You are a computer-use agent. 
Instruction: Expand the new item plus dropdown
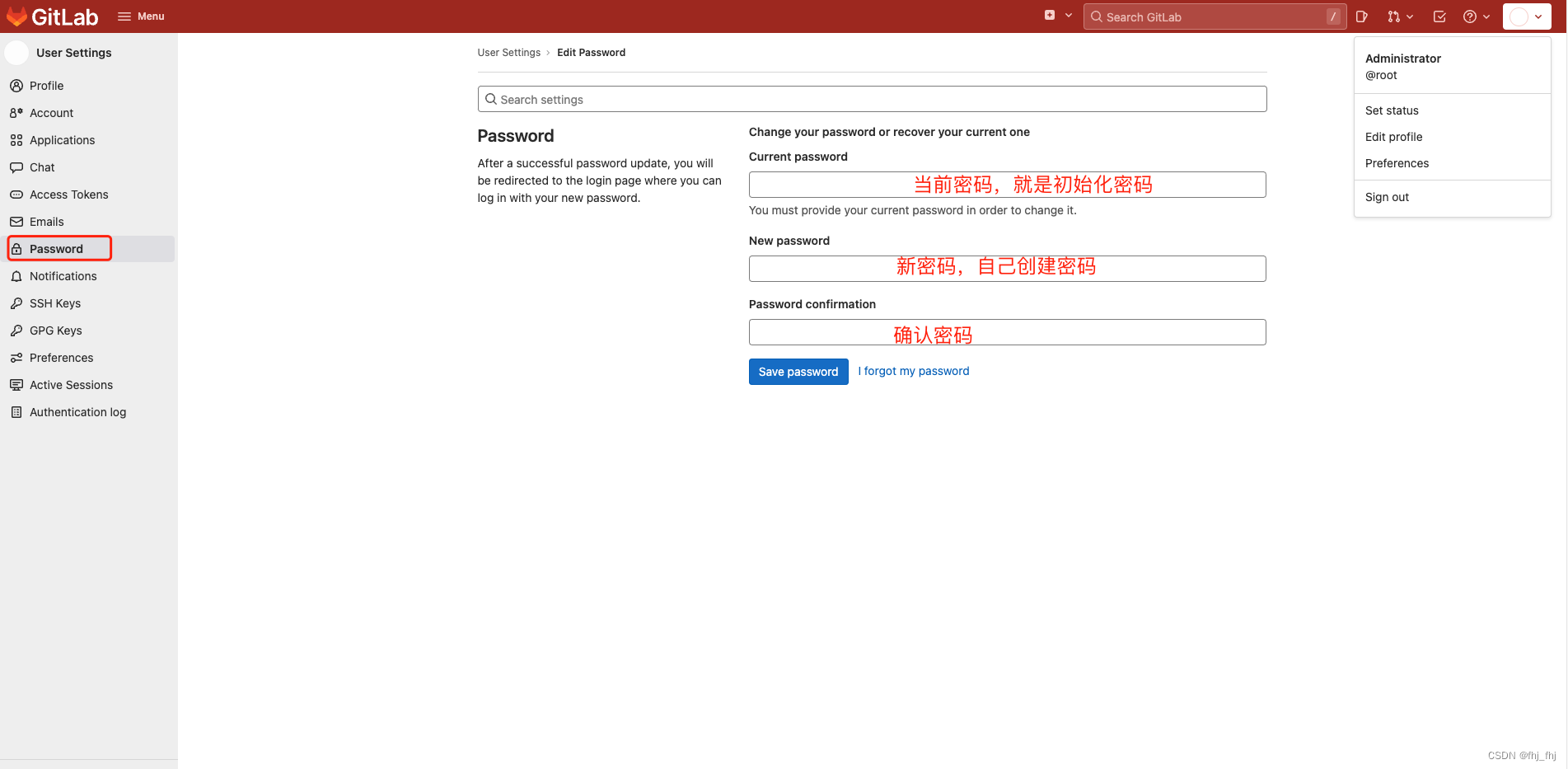click(x=1058, y=15)
